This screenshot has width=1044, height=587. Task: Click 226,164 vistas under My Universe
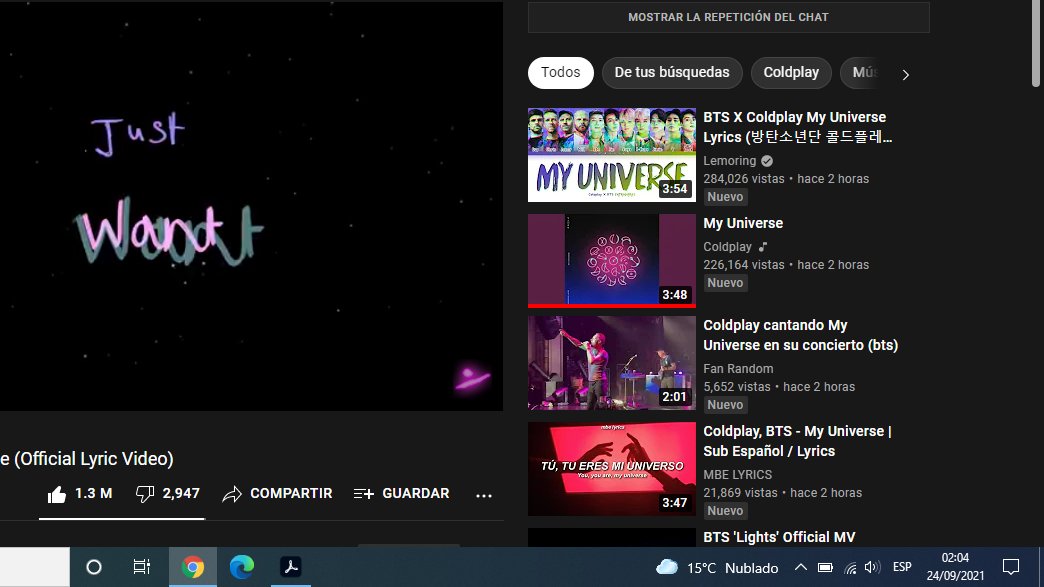[744, 265]
